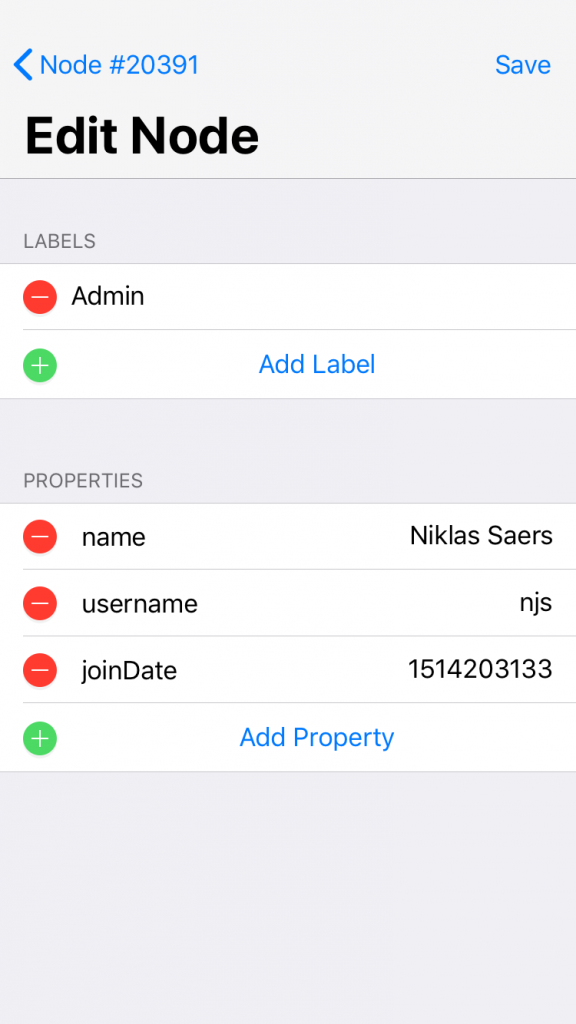Toggle deletion mode for the username row
Viewport: 576px width, 1024px height.
(40, 603)
